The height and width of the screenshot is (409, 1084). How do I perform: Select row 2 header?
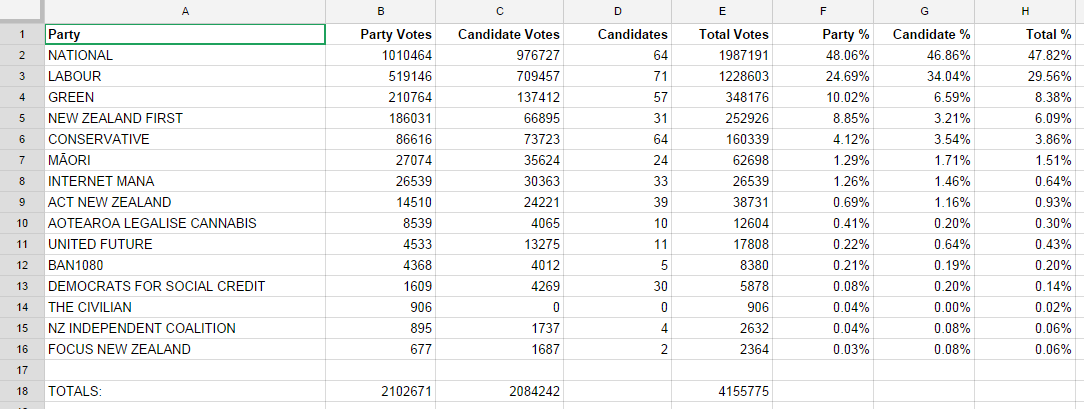point(21,56)
